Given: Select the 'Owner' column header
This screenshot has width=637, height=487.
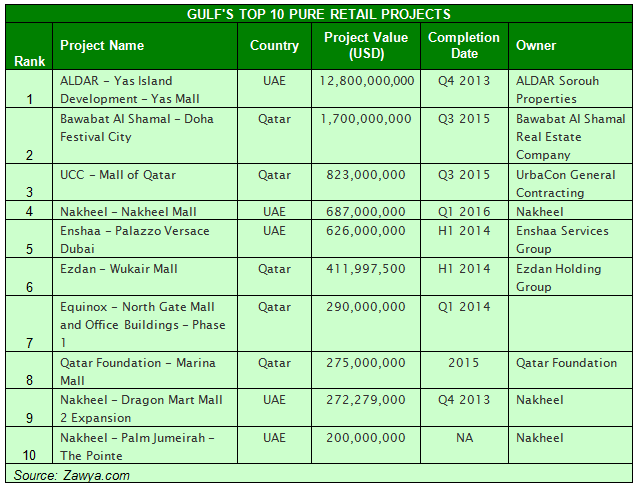Looking at the screenshot, I should (536, 45).
